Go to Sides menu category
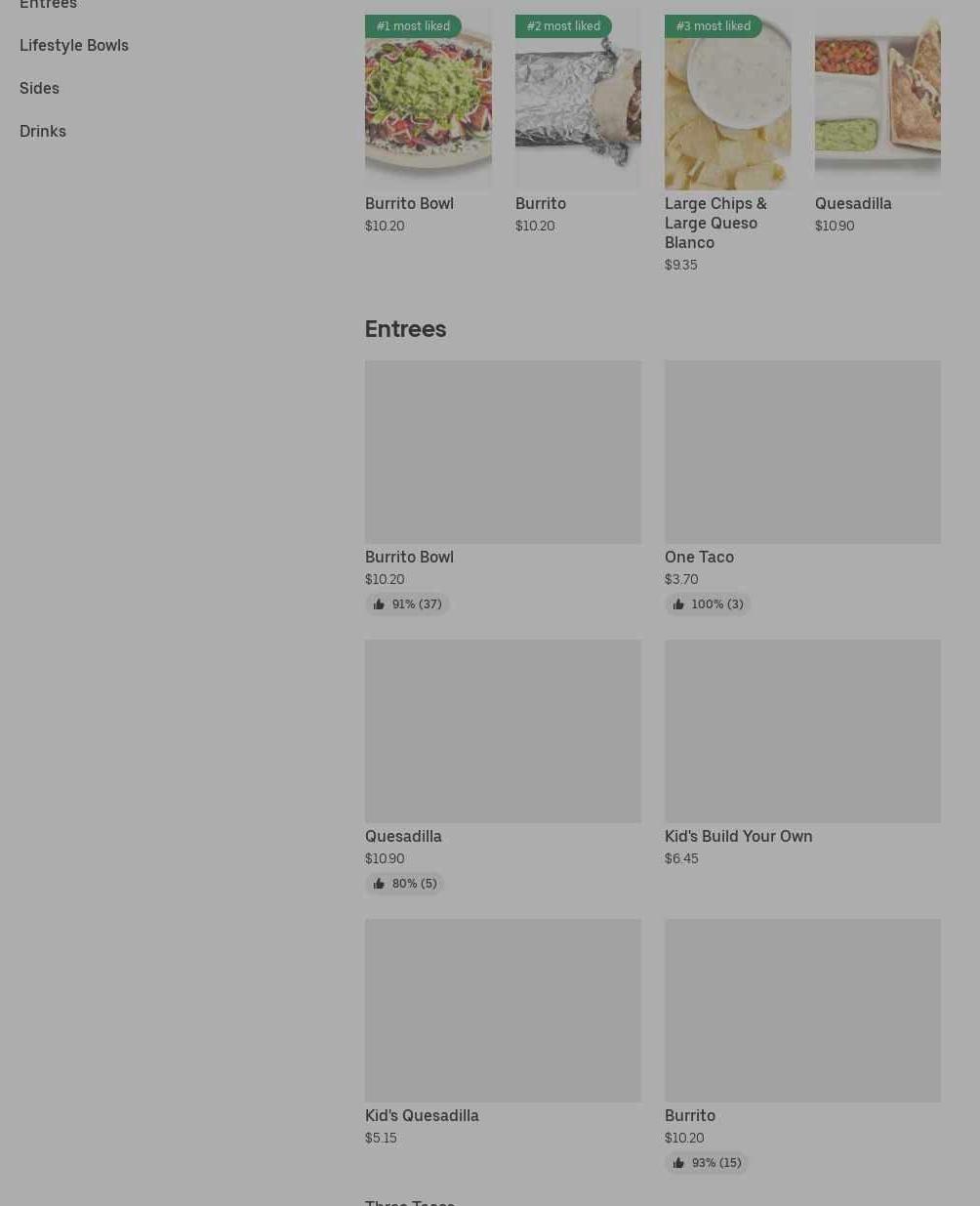 (39, 88)
